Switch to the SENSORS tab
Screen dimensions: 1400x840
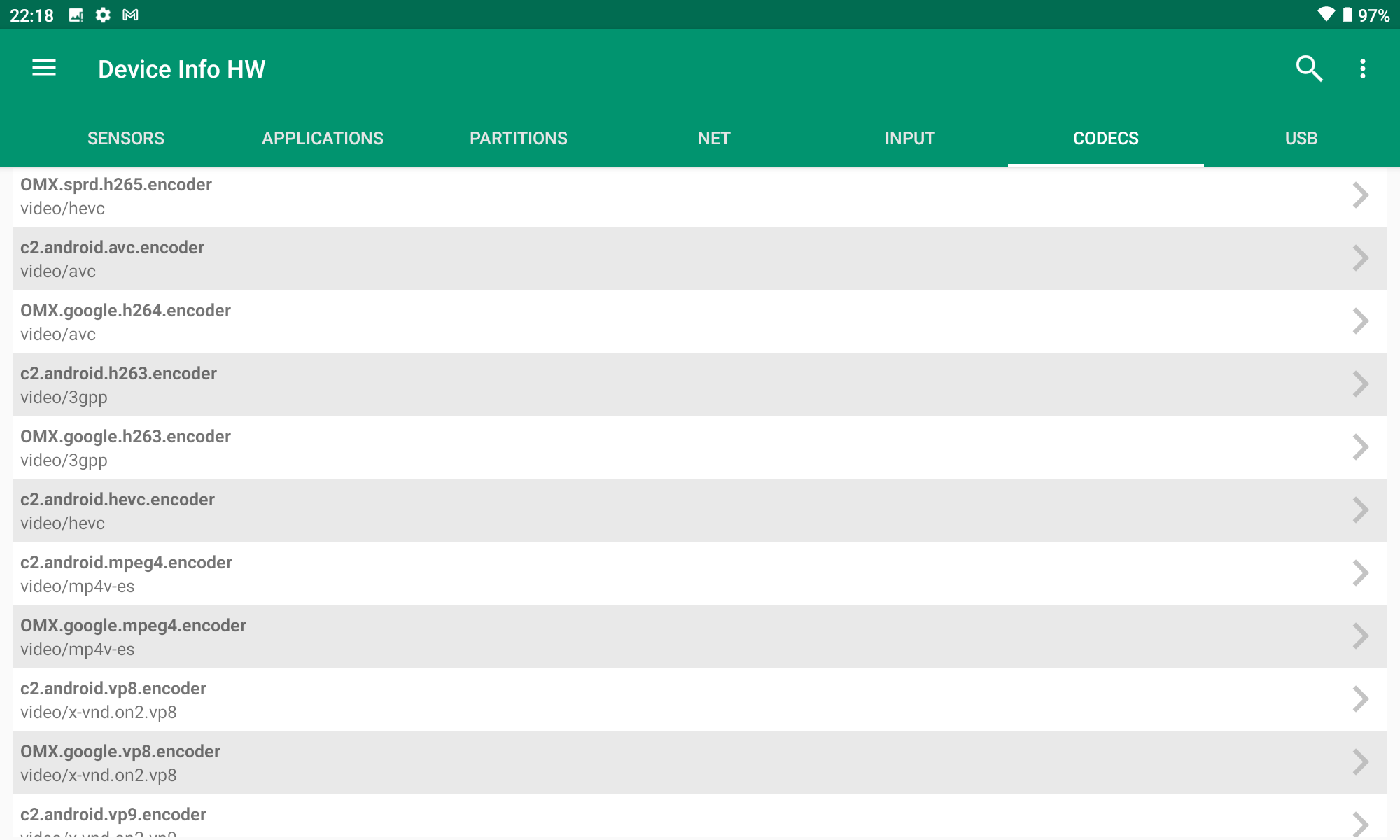tap(126, 138)
